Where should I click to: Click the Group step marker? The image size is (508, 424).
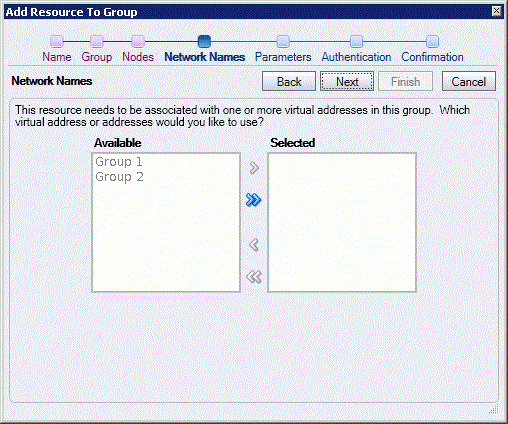click(97, 41)
